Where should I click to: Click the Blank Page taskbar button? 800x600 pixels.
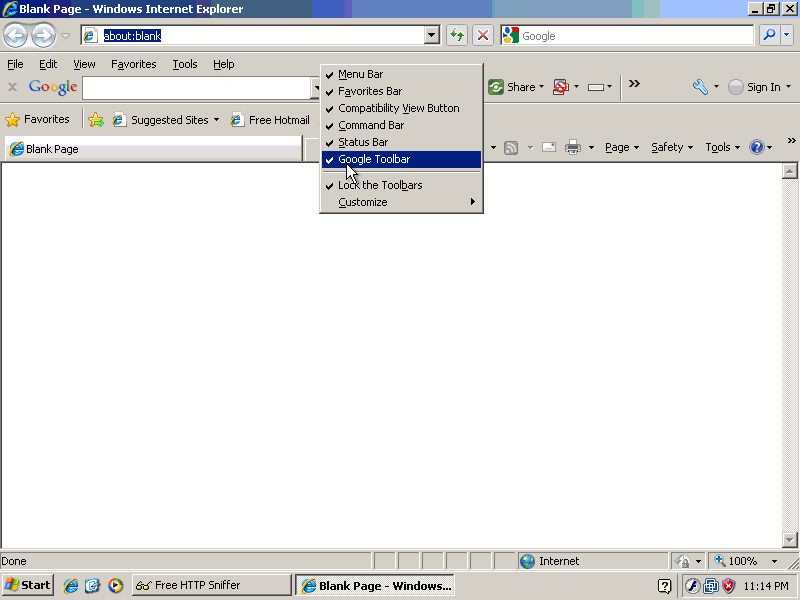(375, 585)
